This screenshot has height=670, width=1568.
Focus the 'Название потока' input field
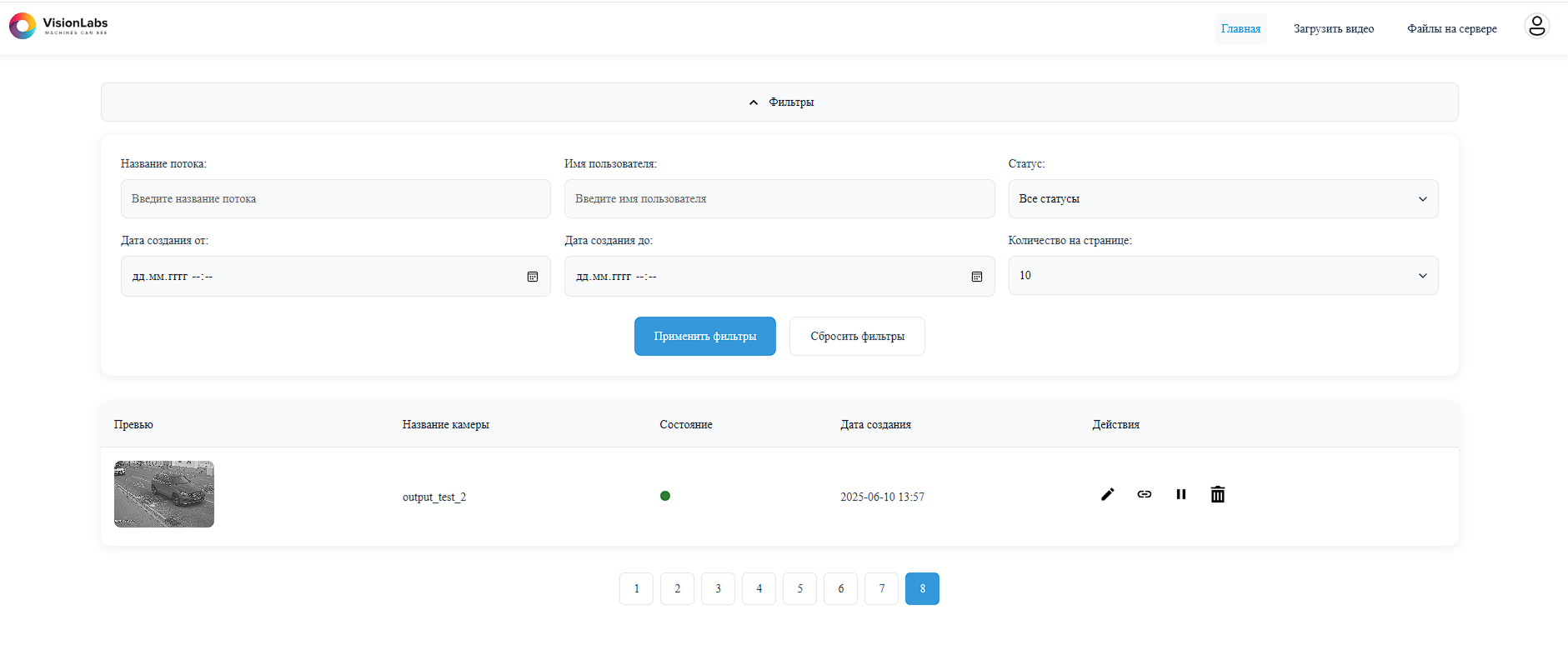point(336,198)
